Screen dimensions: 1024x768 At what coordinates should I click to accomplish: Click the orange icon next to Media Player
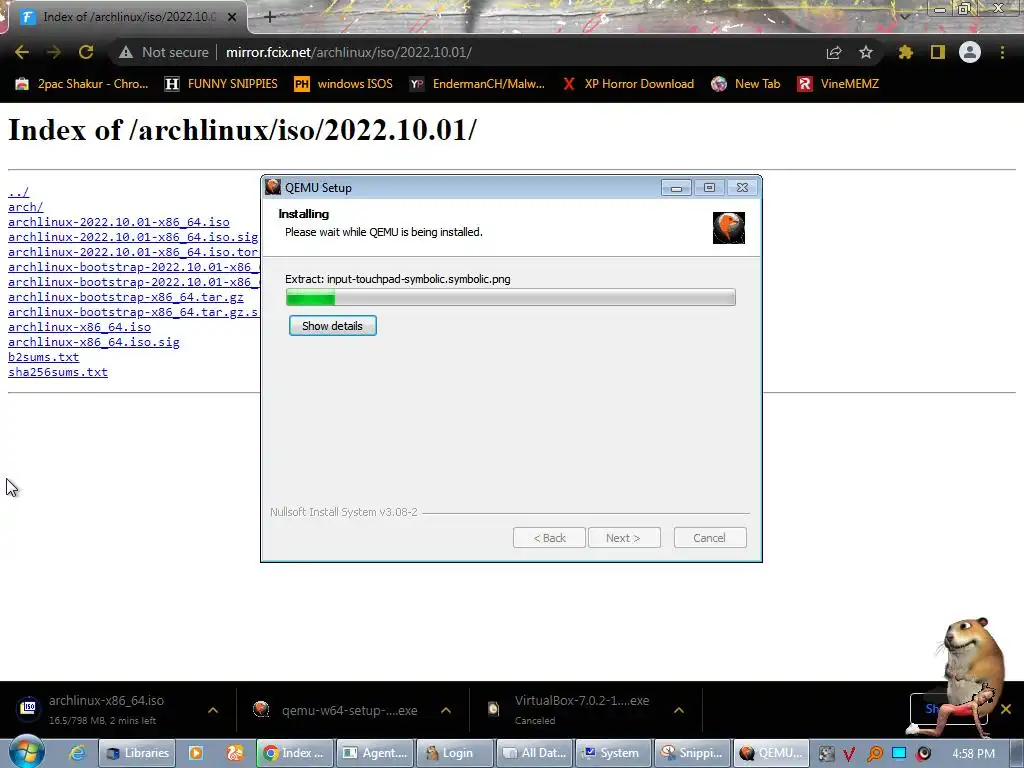click(x=235, y=753)
